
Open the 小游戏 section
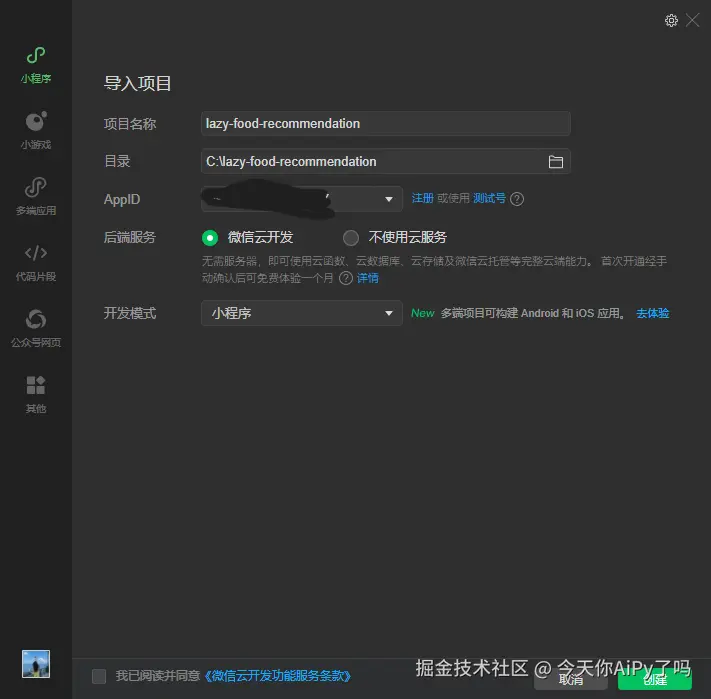(35, 130)
